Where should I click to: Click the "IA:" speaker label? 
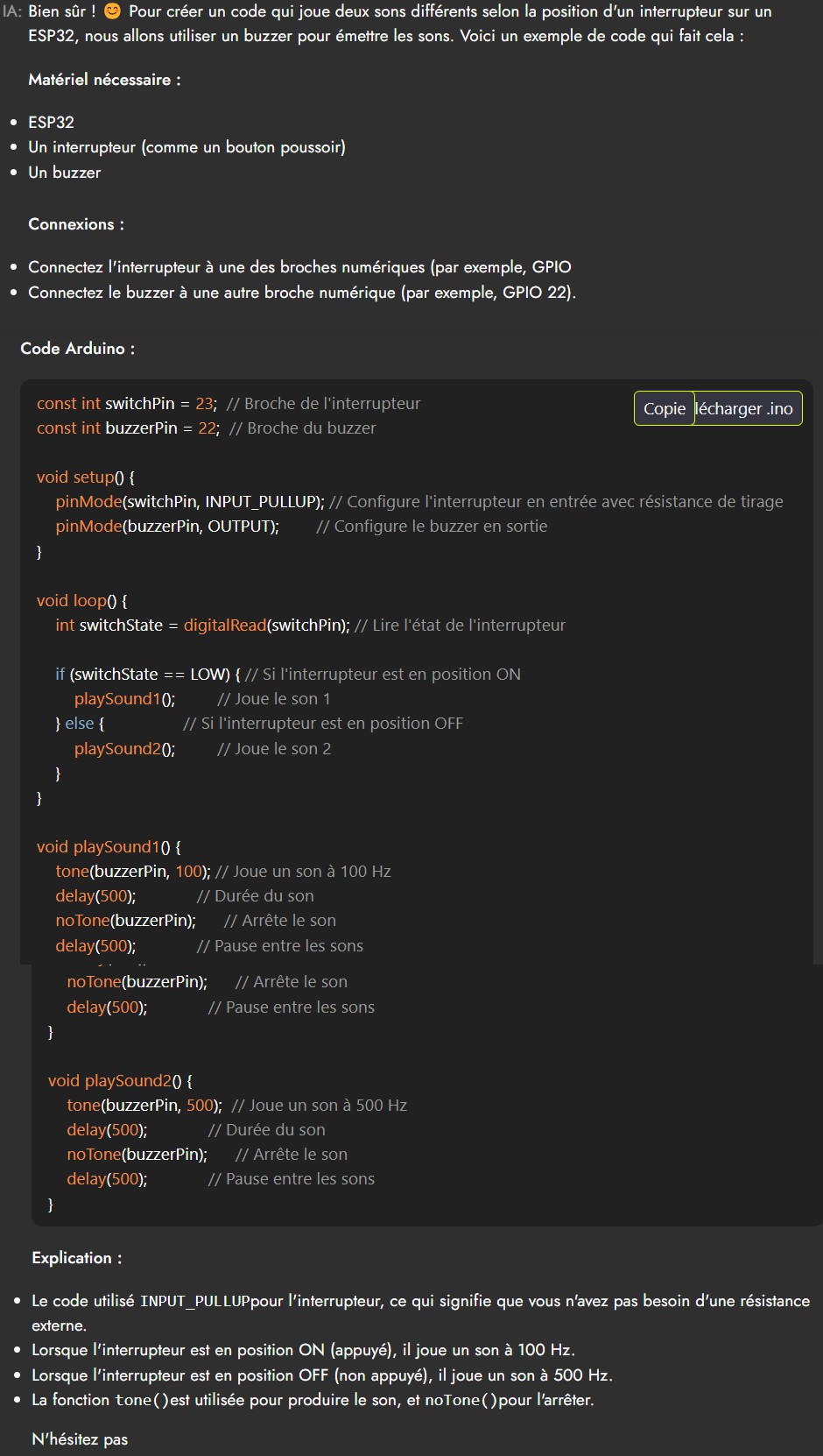[x=12, y=11]
